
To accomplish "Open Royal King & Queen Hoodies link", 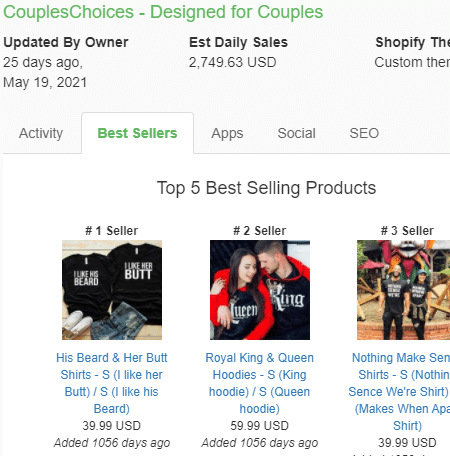I will coord(259,383).
